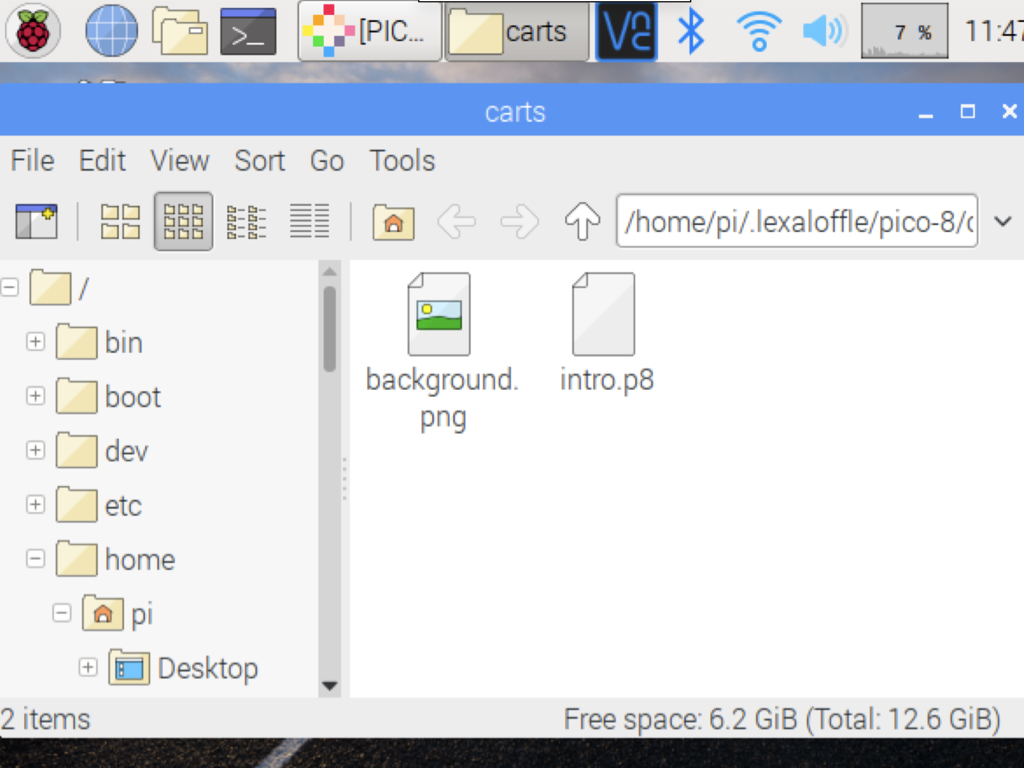Select the root / folder in the tree
The height and width of the screenshot is (768, 1024).
coord(59,287)
